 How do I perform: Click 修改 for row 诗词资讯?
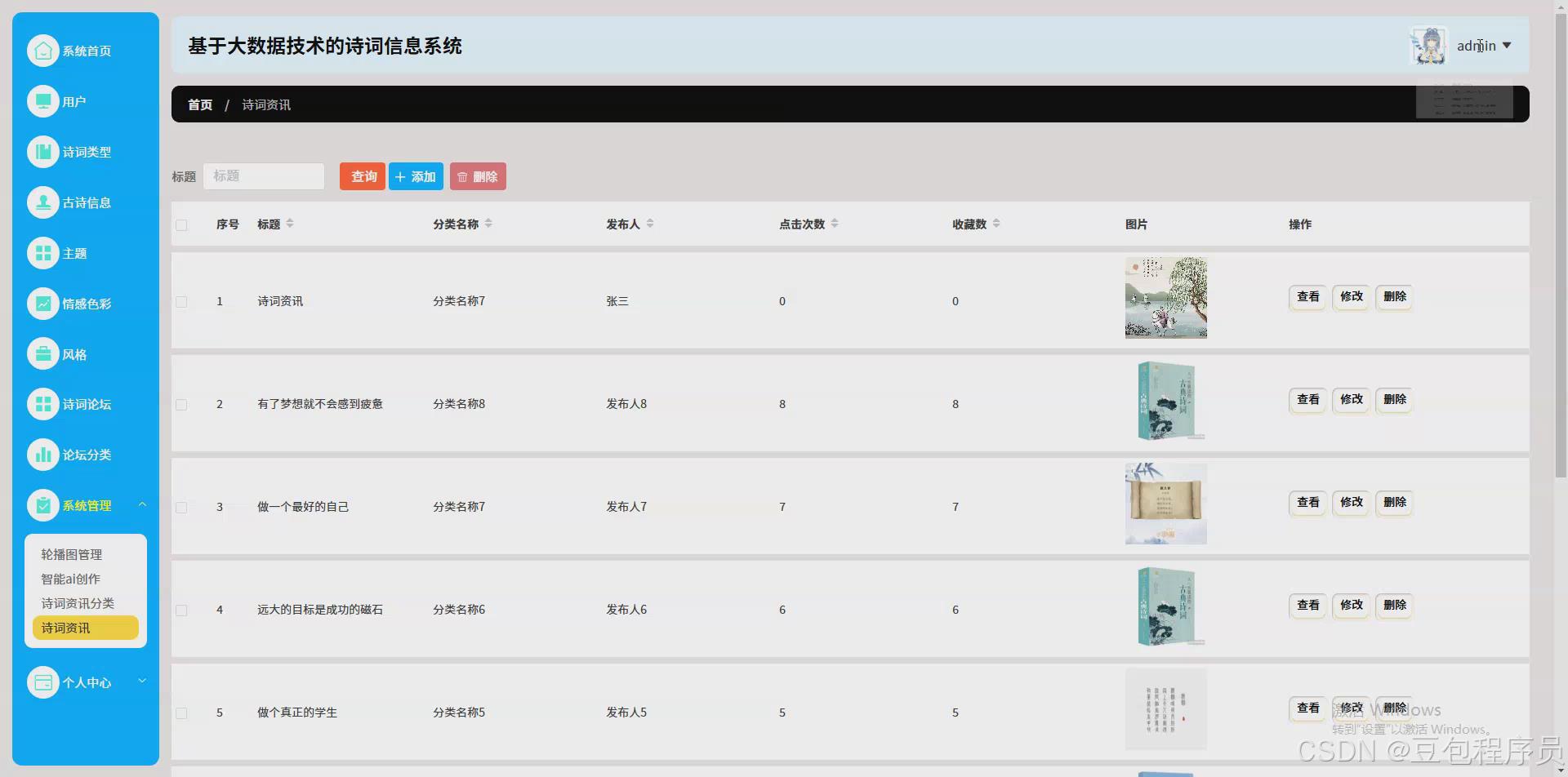1352,297
